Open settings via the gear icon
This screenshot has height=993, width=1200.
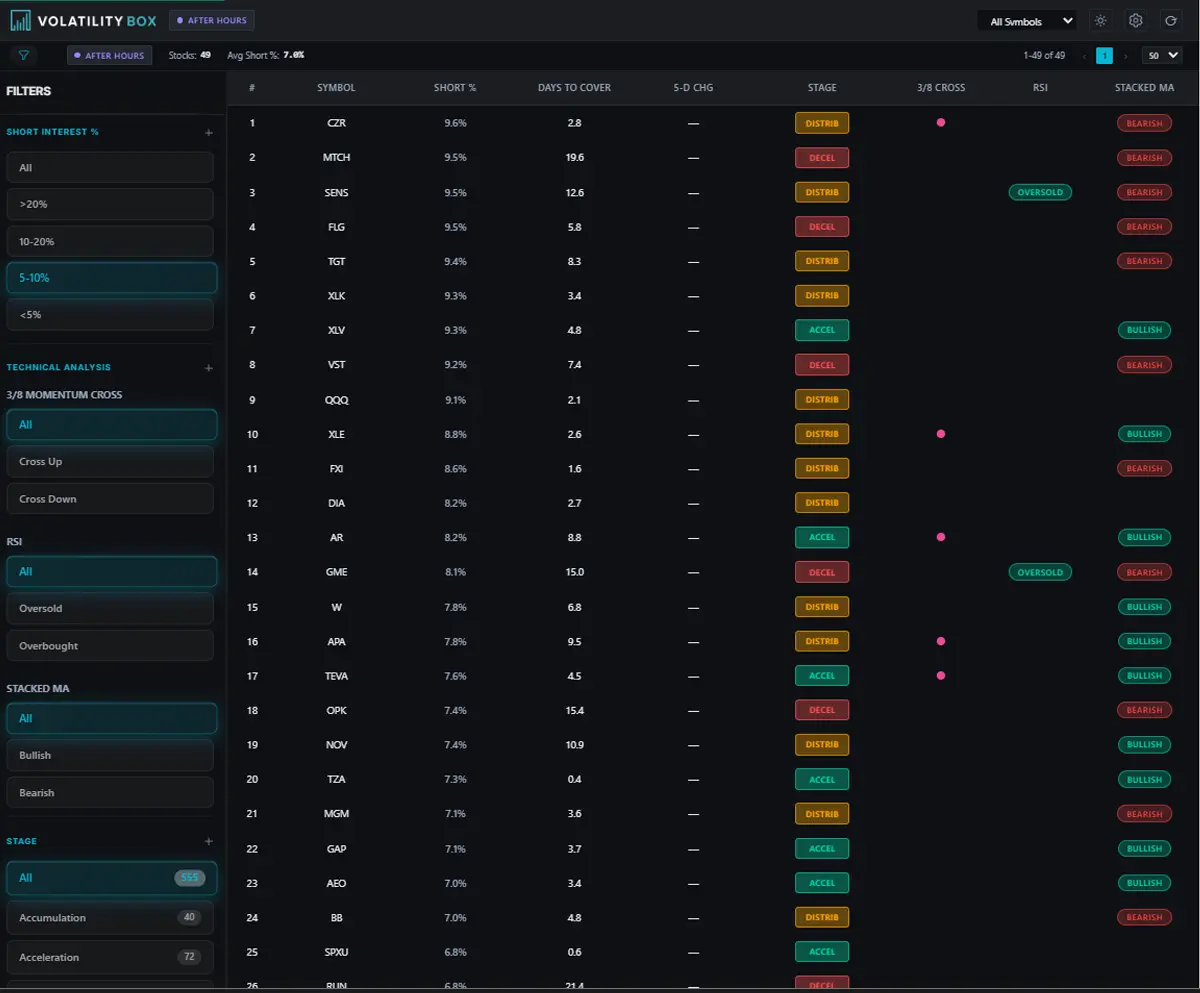pos(1135,20)
